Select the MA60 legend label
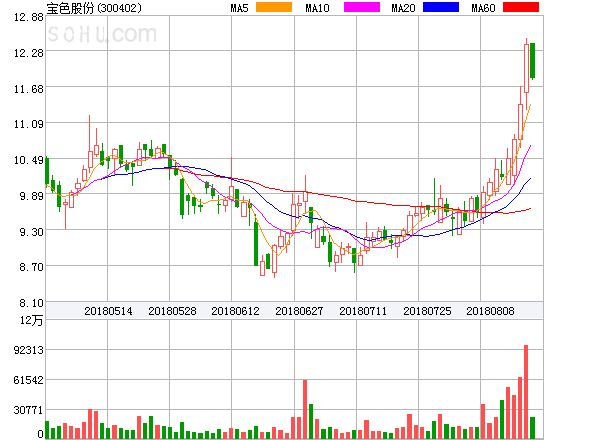 pos(483,8)
